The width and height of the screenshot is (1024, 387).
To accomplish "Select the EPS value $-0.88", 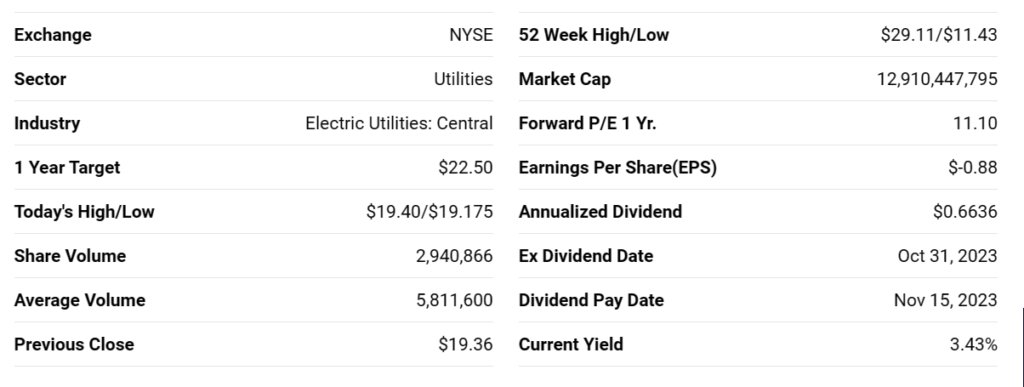I will point(973,168).
